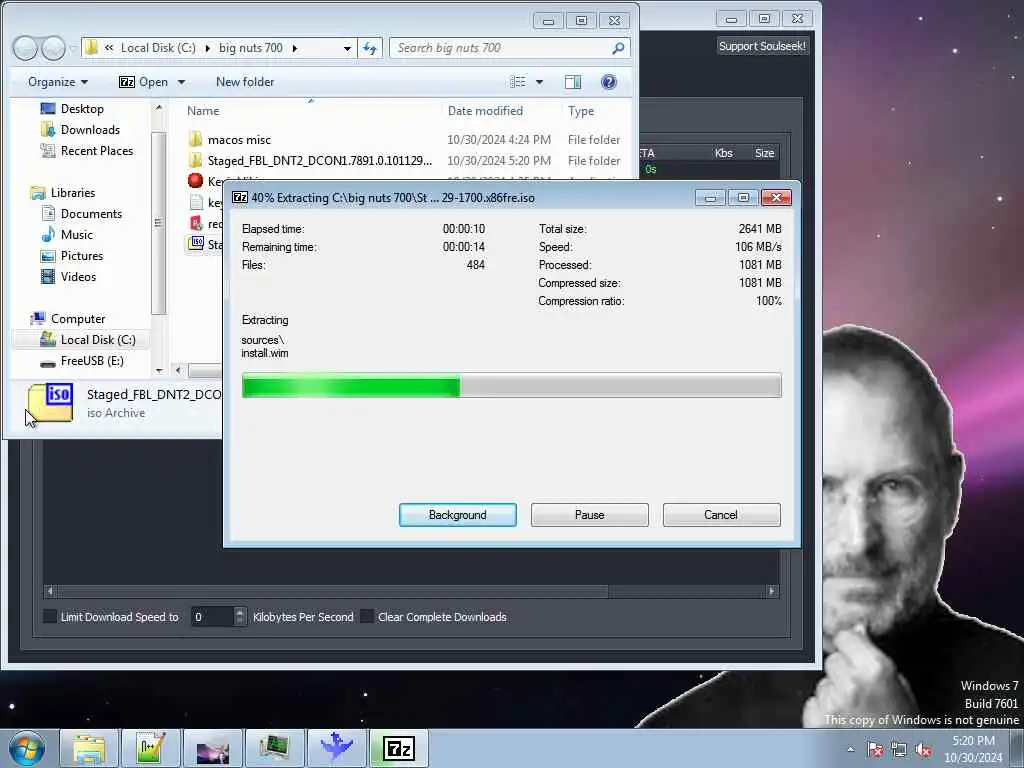Show hidden tray icons arrow
The height and width of the screenshot is (768, 1024).
(850, 750)
